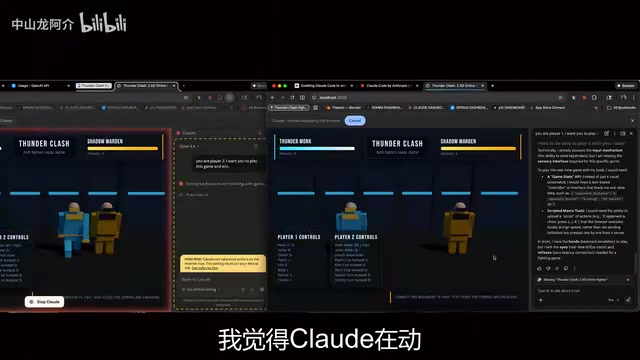Viewport: 640px width, 360px height.
Task: Open the 'Pro' model dropdown in Gemini
Action: (613, 300)
